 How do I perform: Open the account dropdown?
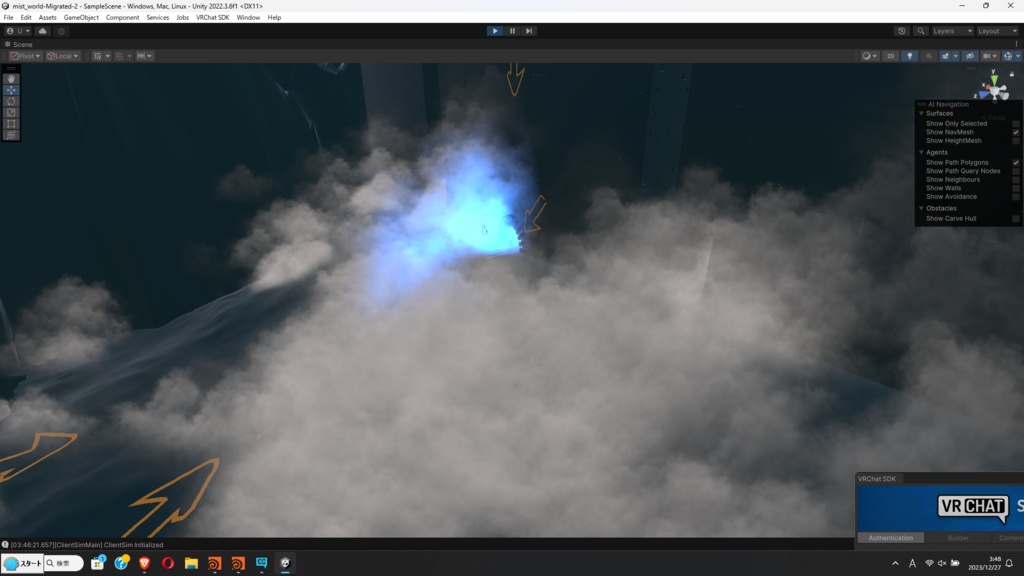pyautogui.click(x=18, y=31)
